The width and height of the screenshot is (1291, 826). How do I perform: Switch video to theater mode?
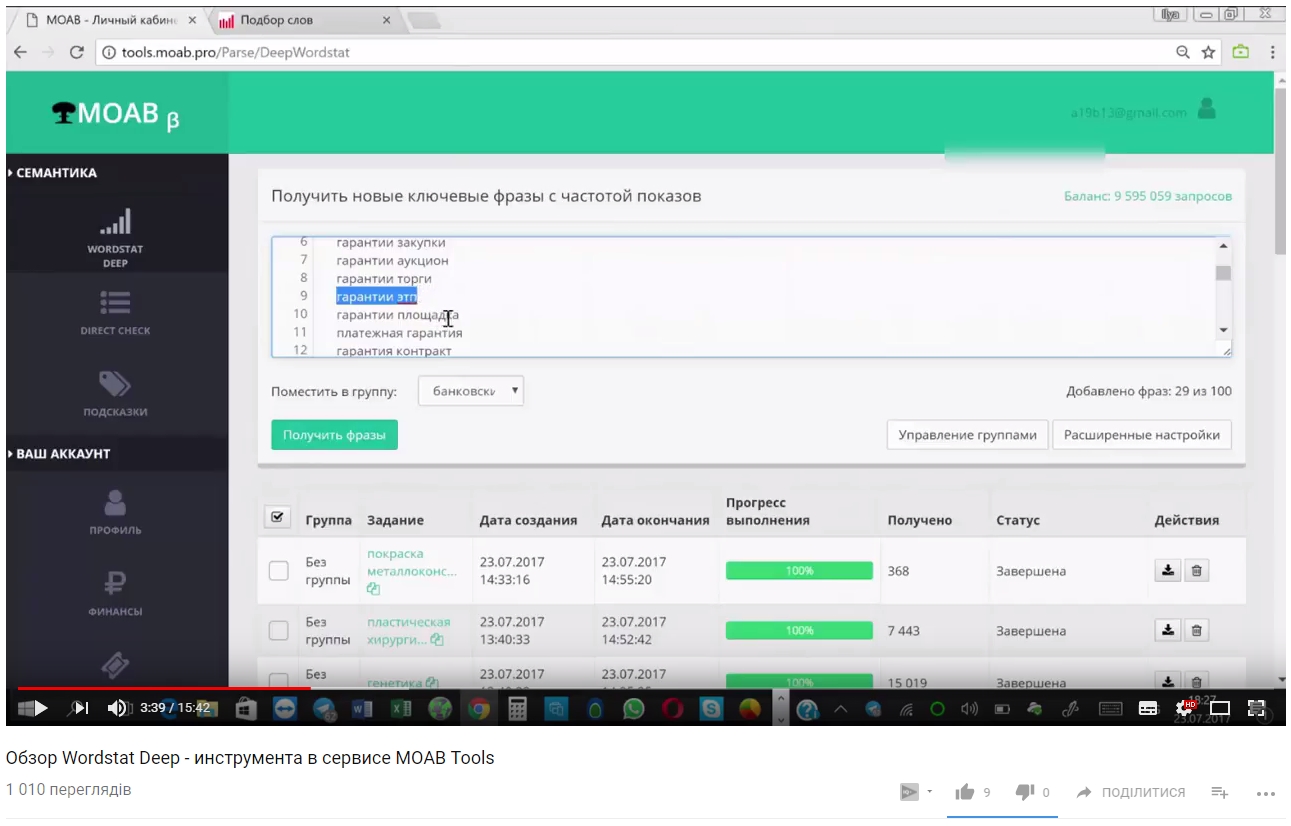1220,708
